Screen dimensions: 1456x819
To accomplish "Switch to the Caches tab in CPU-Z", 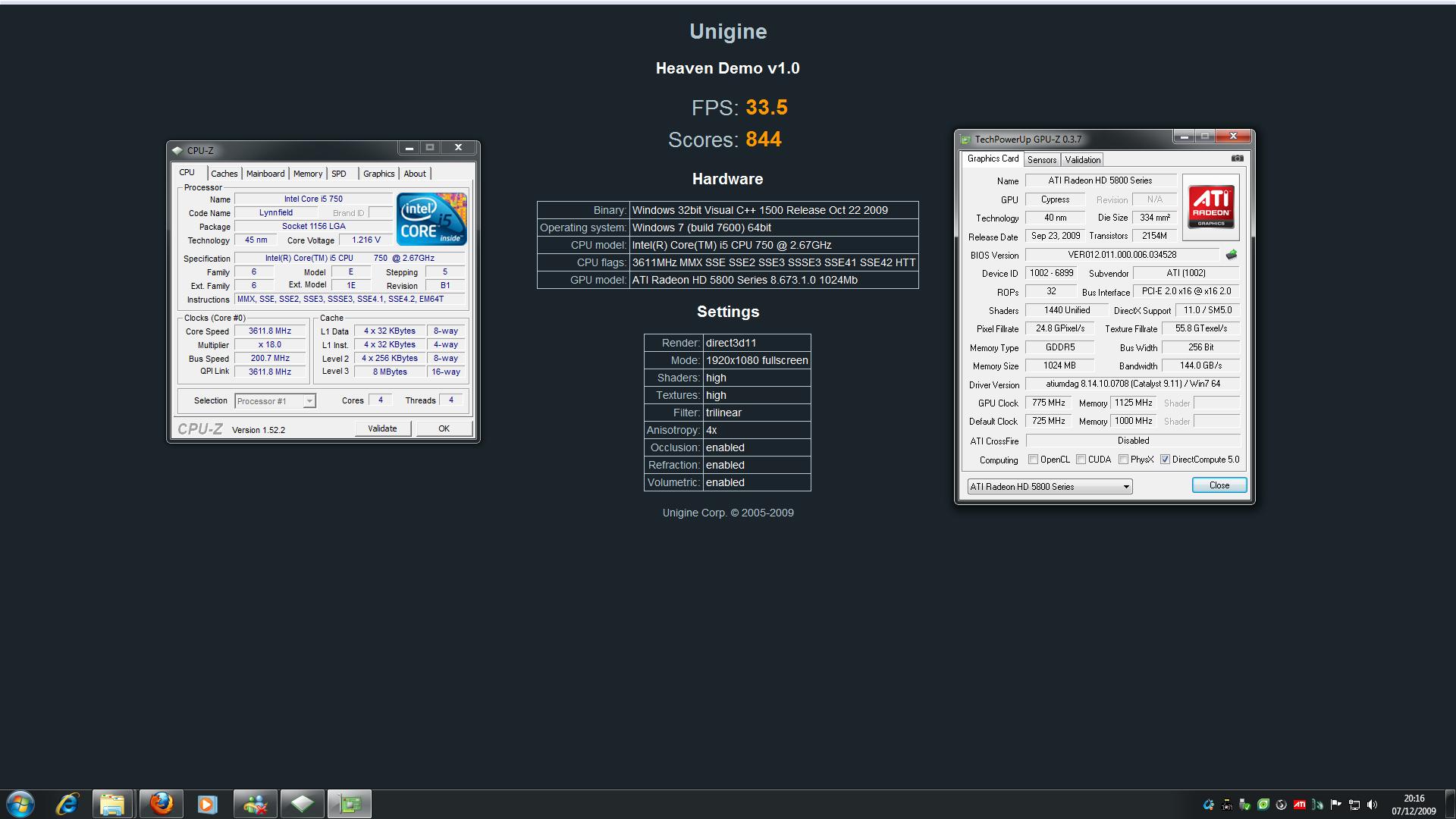I will click(x=224, y=174).
